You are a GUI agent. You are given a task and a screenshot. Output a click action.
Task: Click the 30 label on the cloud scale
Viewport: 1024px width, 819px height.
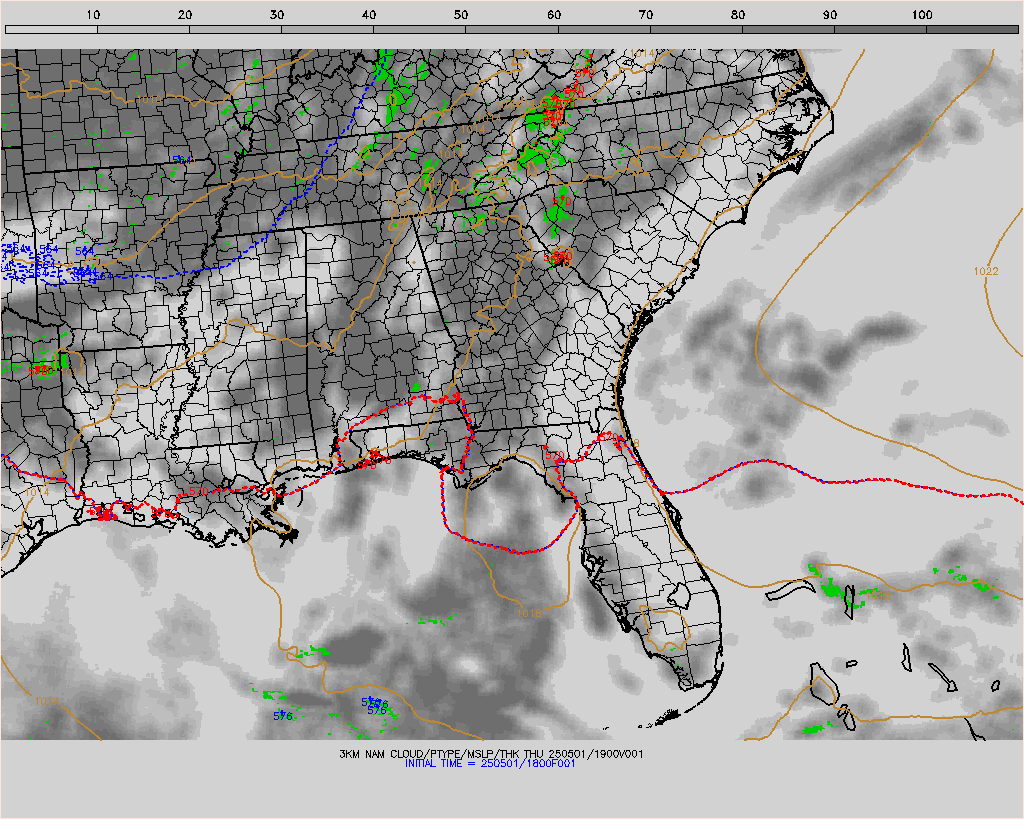click(x=277, y=14)
